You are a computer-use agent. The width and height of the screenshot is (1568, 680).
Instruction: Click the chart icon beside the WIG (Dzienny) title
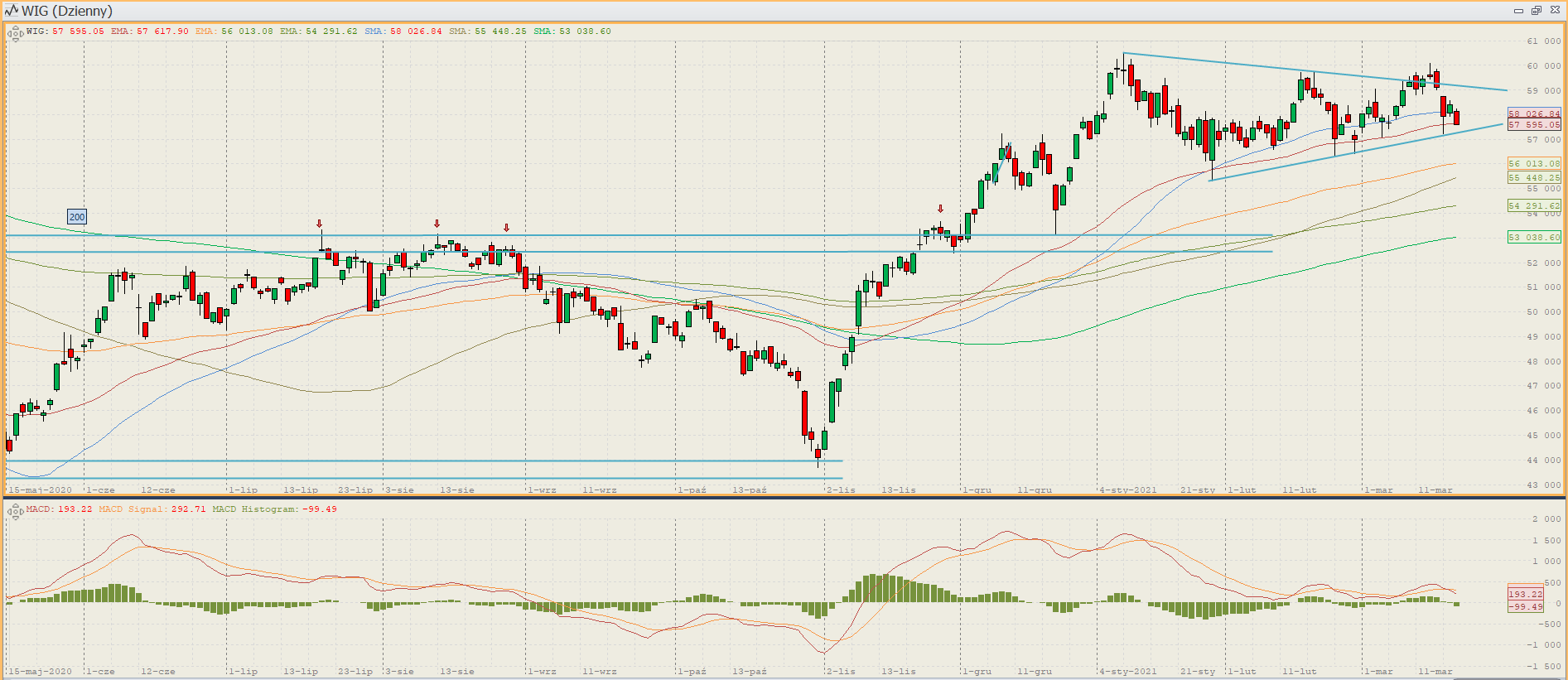click(11, 11)
